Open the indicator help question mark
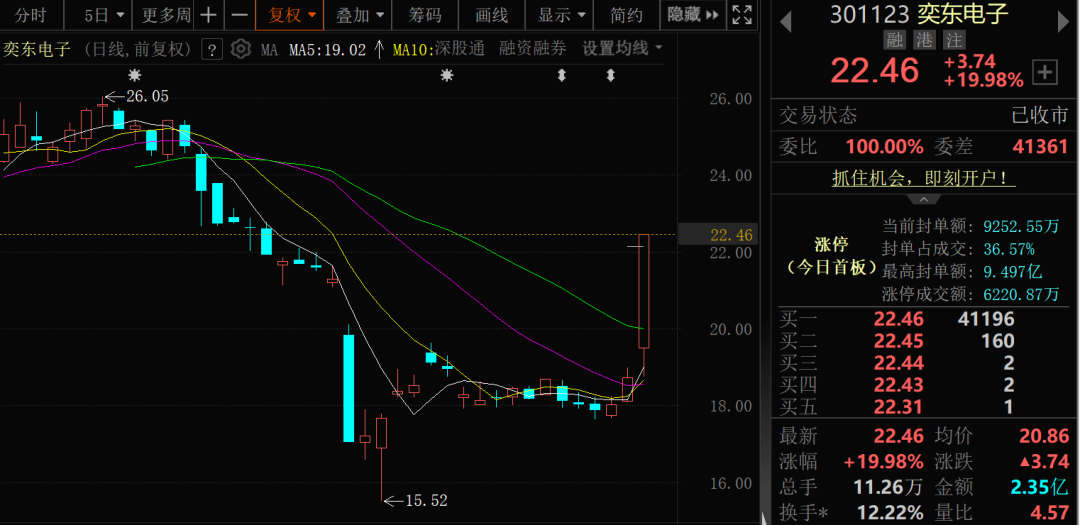 pyautogui.click(x=212, y=49)
